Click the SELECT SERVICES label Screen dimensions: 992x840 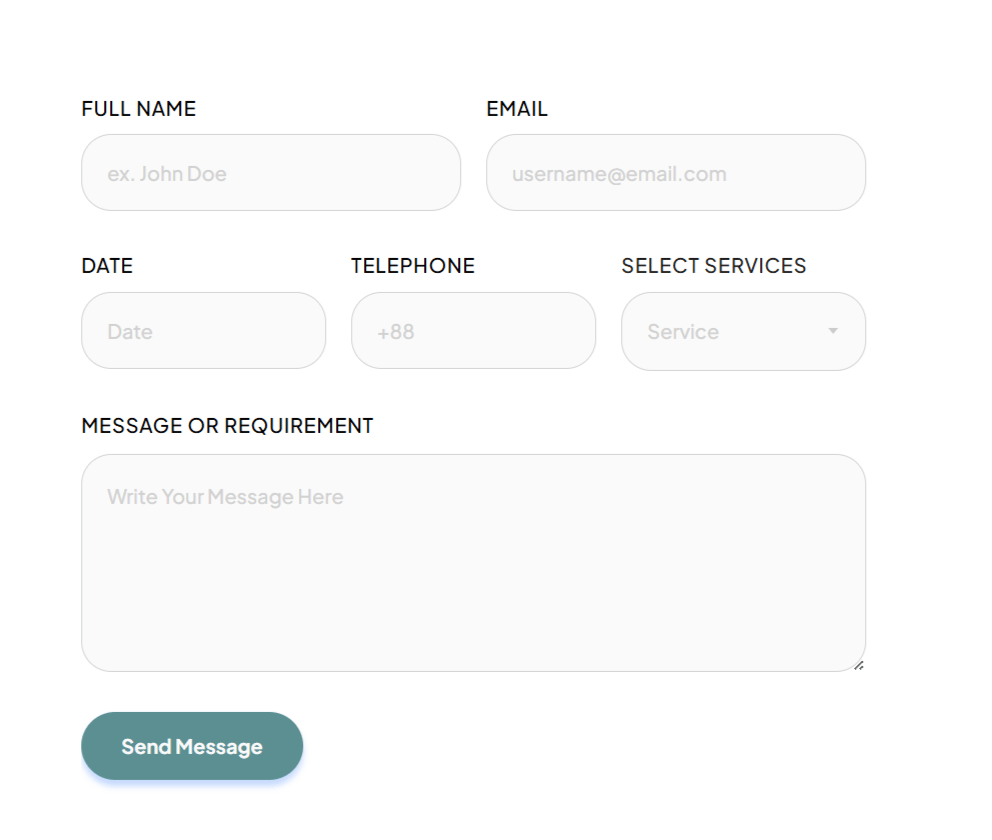coord(714,266)
